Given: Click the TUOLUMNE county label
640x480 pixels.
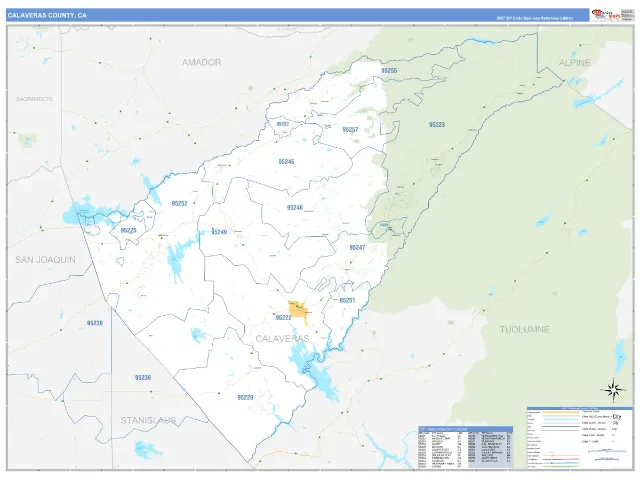Looking at the screenshot, I should [x=524, y=329].
